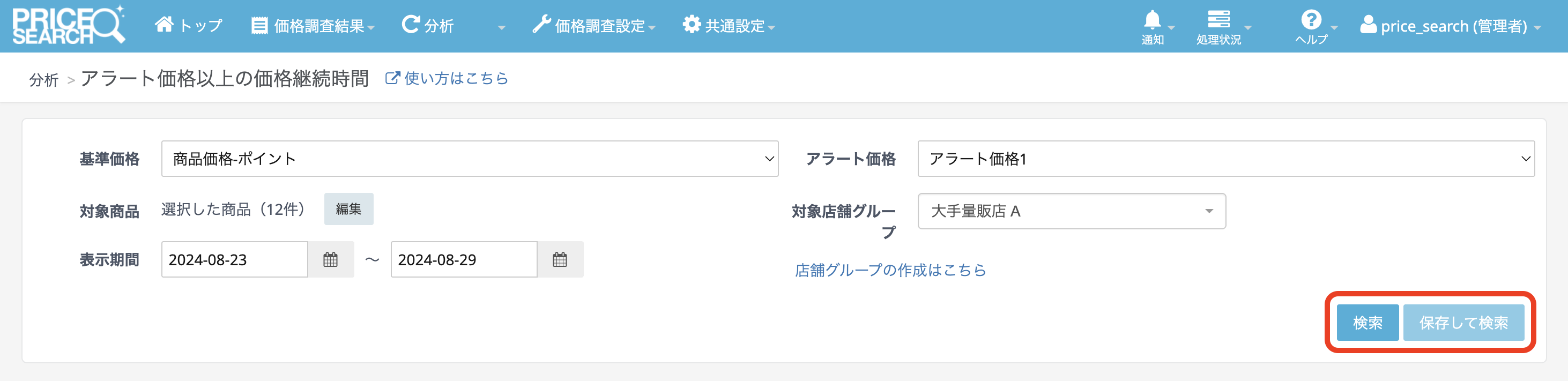Follow the 店舗グループの作成はこちら link
This screenshot has width=1568, height=381.
pos(890,270)
